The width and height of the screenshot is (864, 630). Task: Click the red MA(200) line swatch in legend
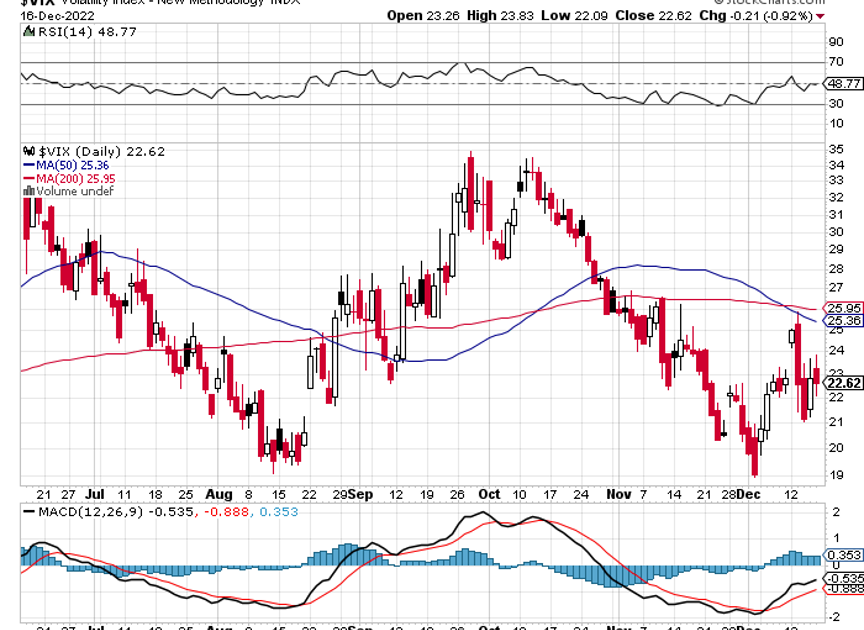click(x=27, y=177)
